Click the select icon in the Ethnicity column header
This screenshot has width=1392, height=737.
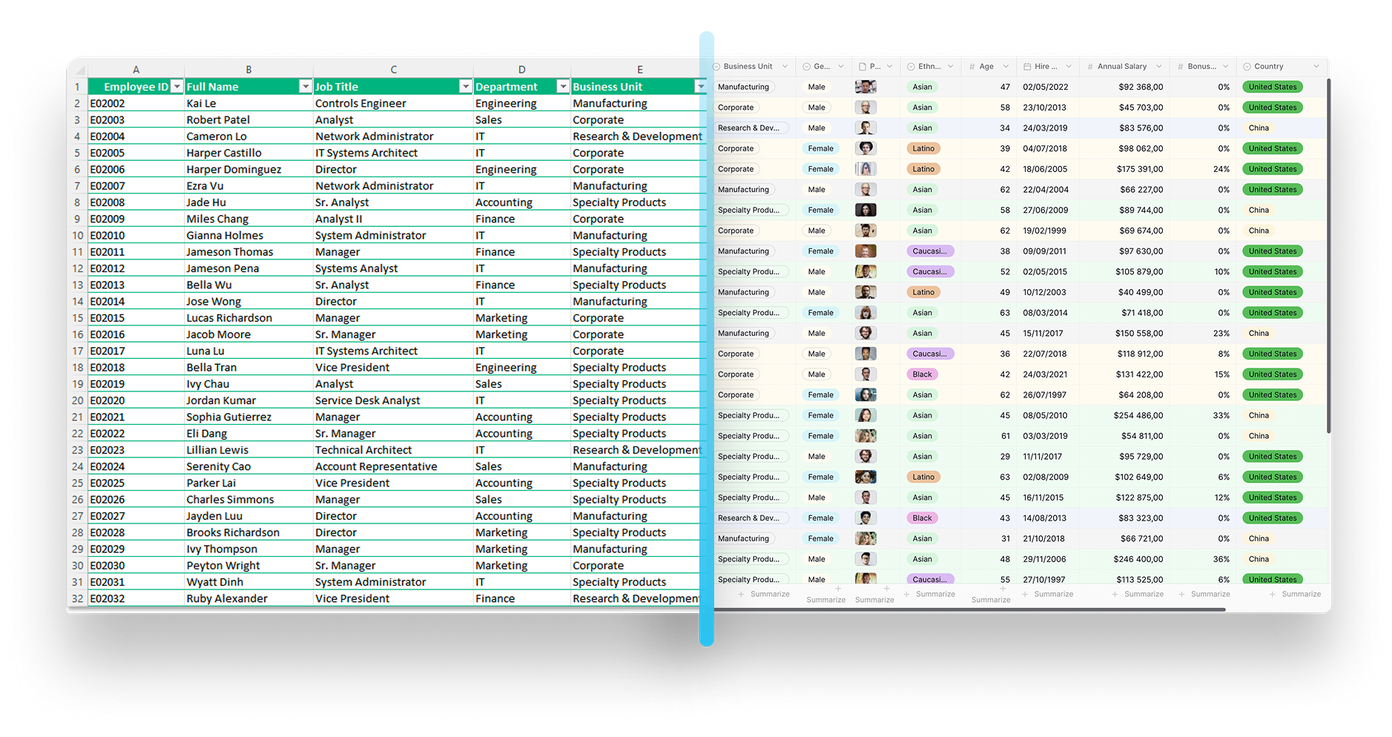coord(911,66)
